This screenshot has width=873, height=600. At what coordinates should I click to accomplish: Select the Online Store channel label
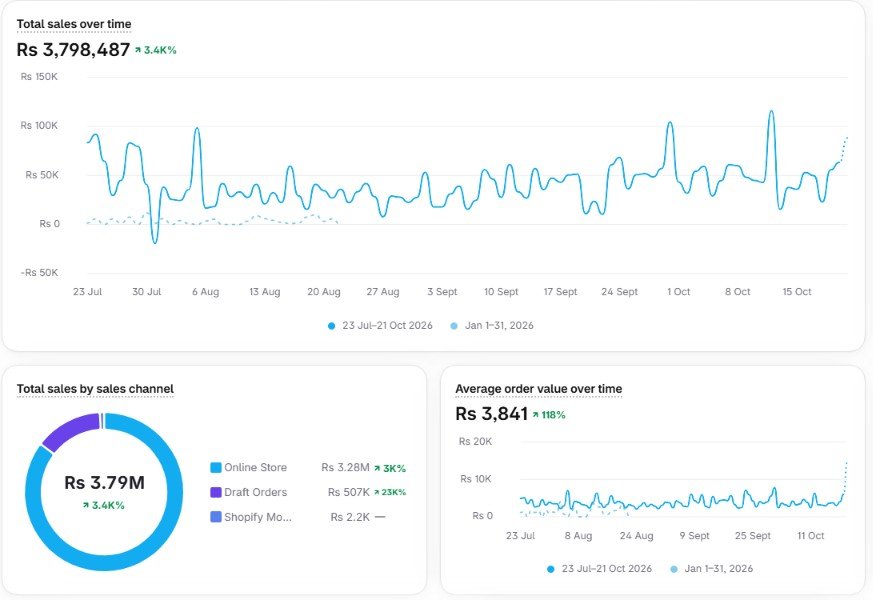click(x=256, y=468)
